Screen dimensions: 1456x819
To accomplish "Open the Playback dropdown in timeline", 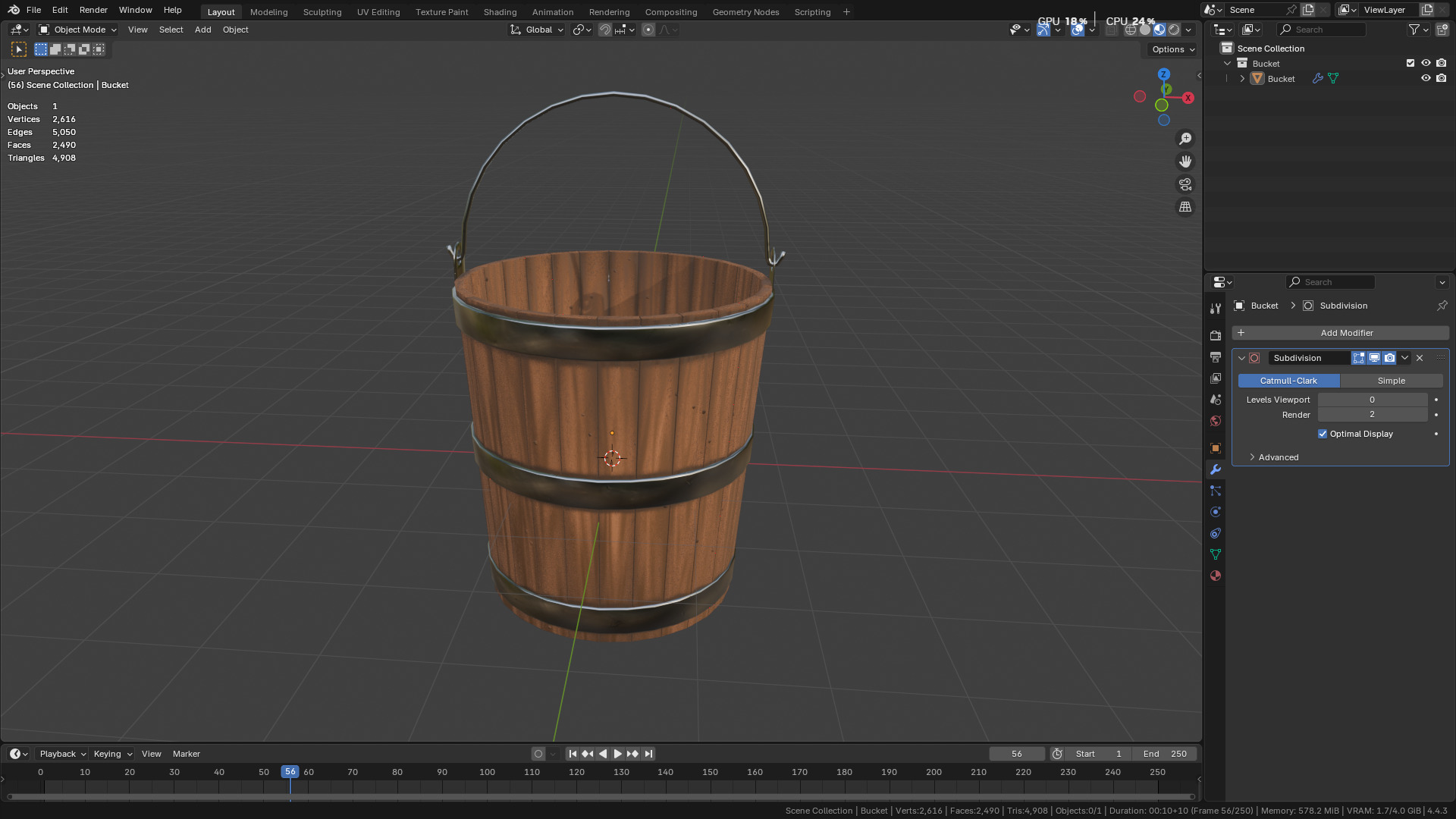I will 63,754.
